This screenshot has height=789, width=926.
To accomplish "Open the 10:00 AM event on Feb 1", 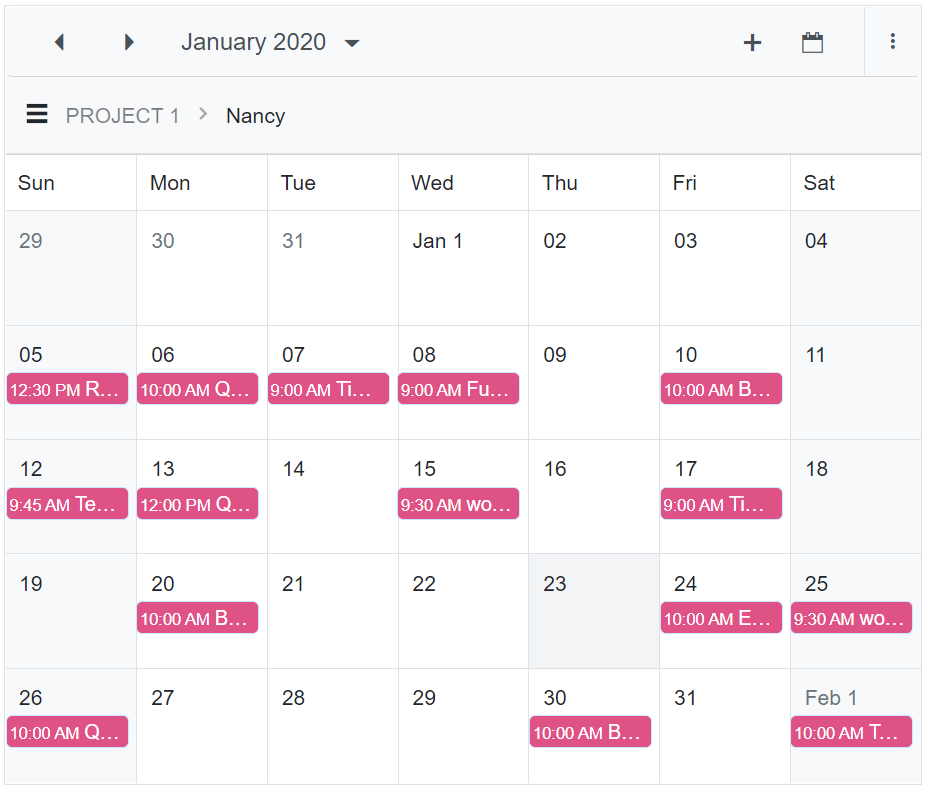I will click(x=851, y=732).
